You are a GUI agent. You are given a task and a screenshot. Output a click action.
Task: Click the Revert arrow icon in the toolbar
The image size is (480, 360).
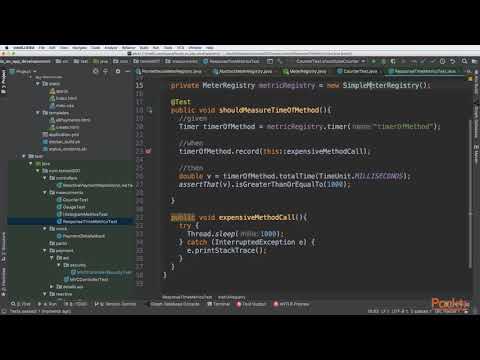(453, 61)
